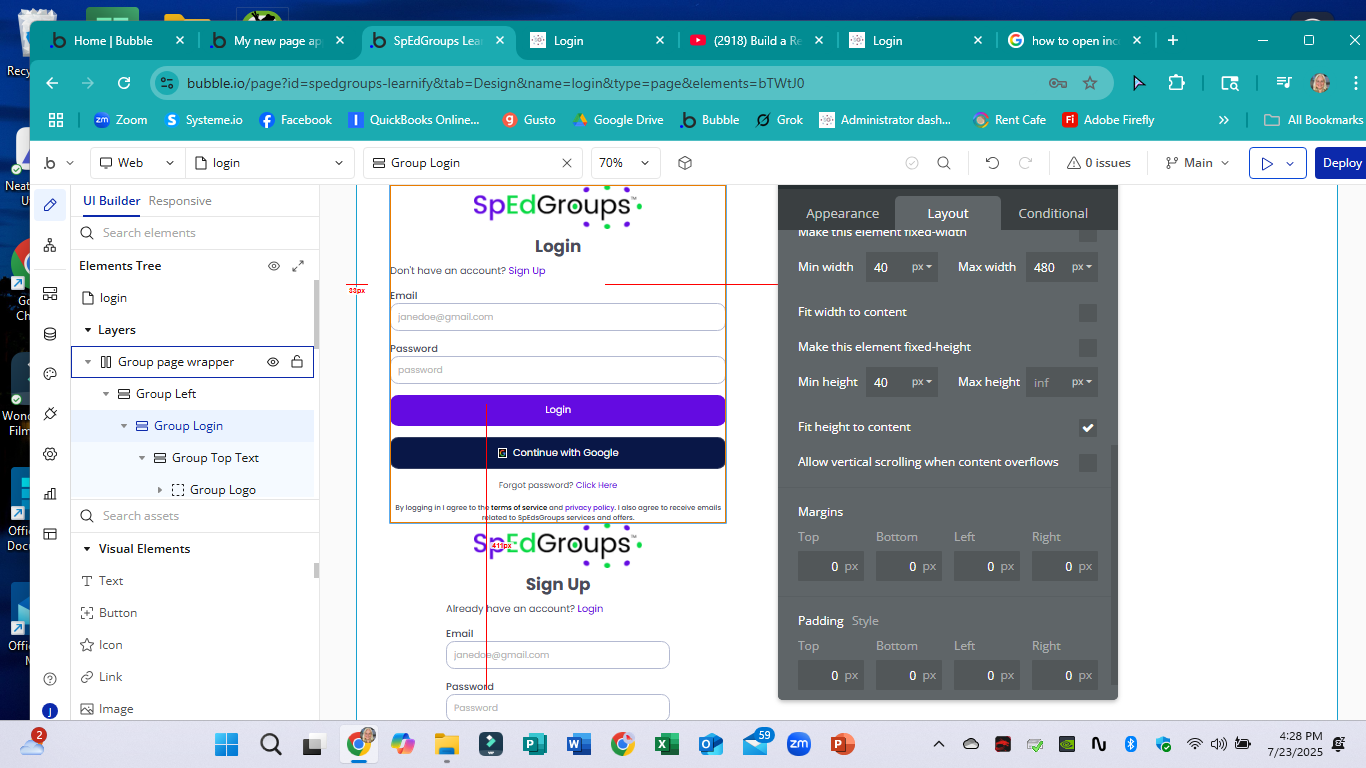Image resolution: width=1366 pixels, height=768 pixels.
Task: Click the Margins Top value field
Action: 831,567
